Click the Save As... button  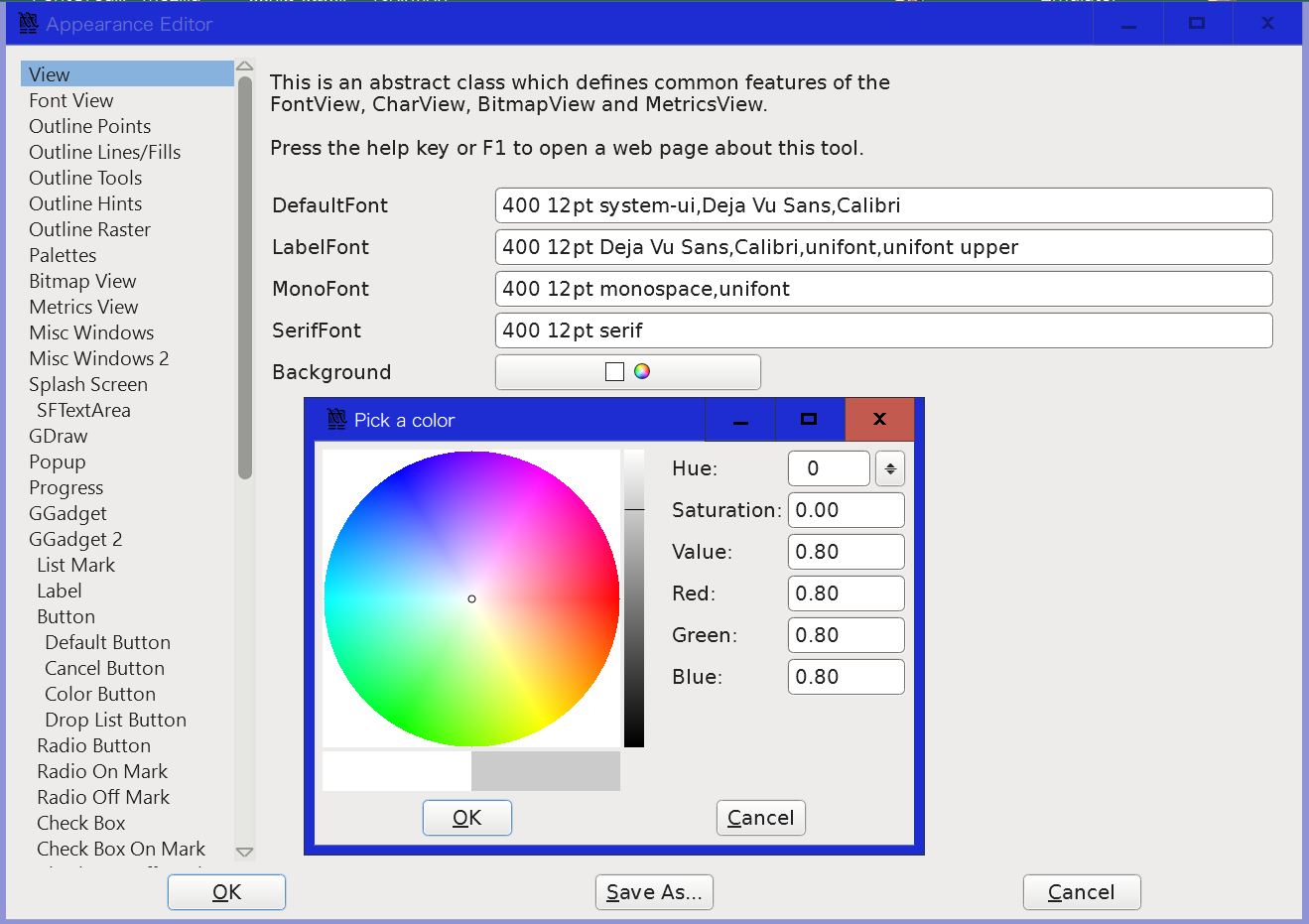pos(653,891)
